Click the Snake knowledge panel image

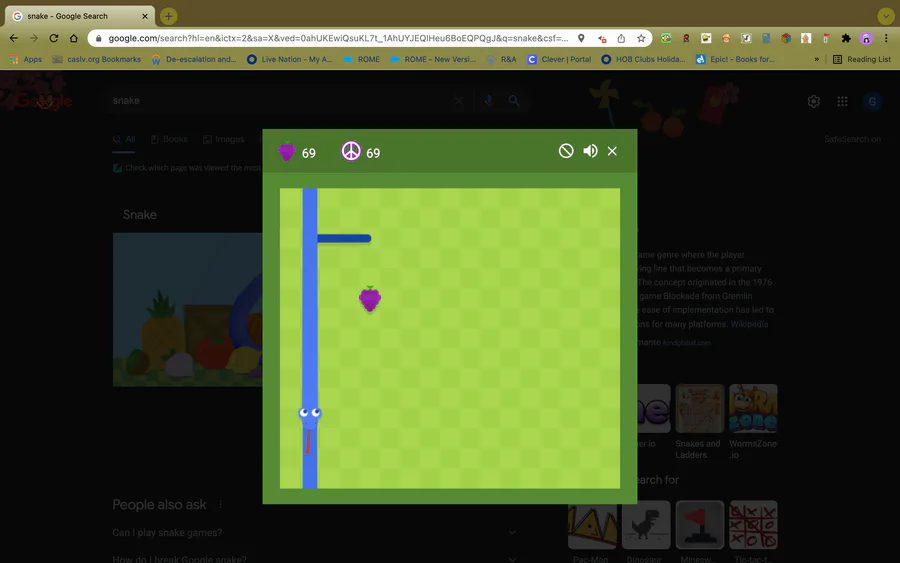188,309
